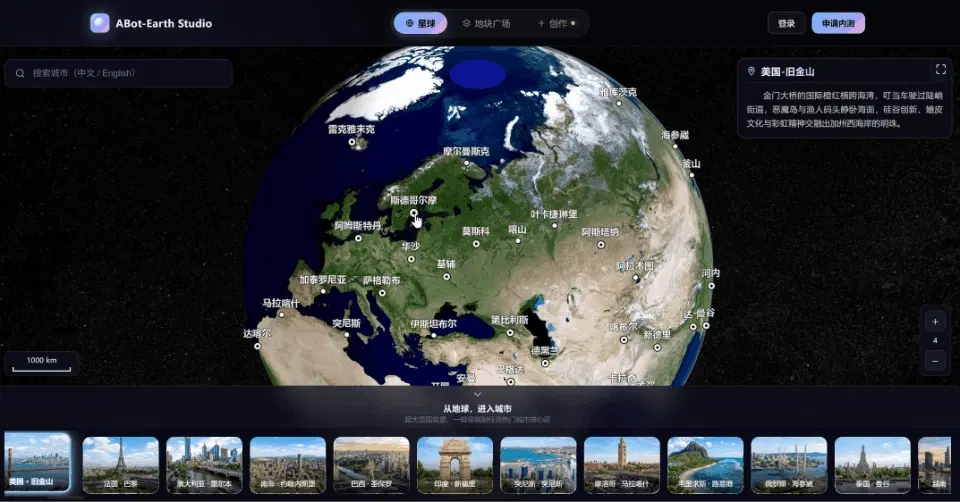Open the 地块广场 tab
Screen dimensions: 960x502
(486, 23)
